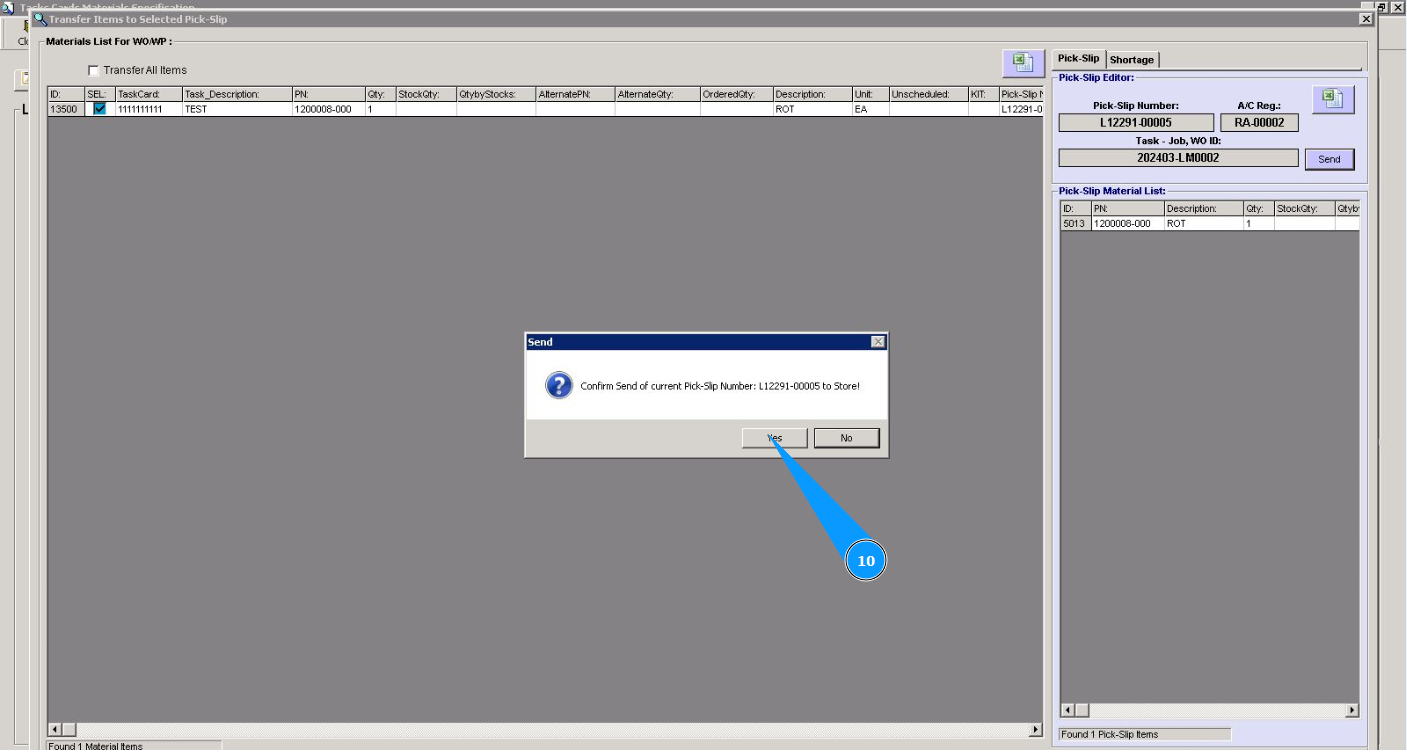Export materials list to Excel icon
1407x752 pixels.
tap(1023, 63)
